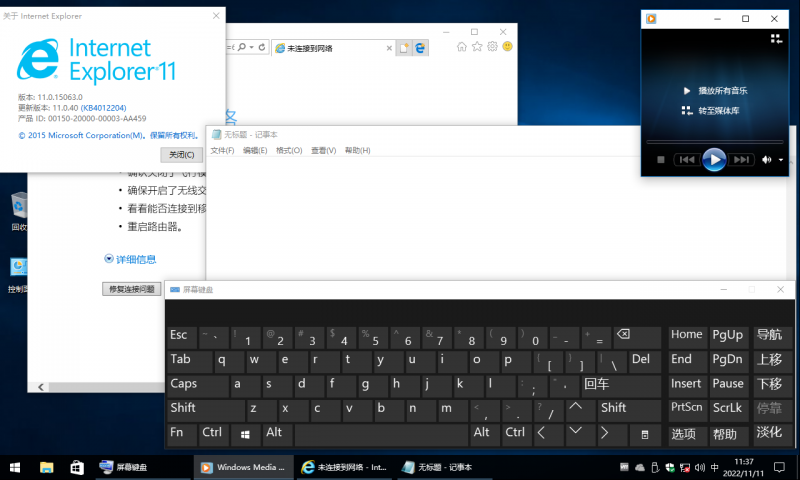The height and width of the screenshot is (480, 800).
Task: Click 转至媒体库 in Media Player
Action: coord(718,111)
